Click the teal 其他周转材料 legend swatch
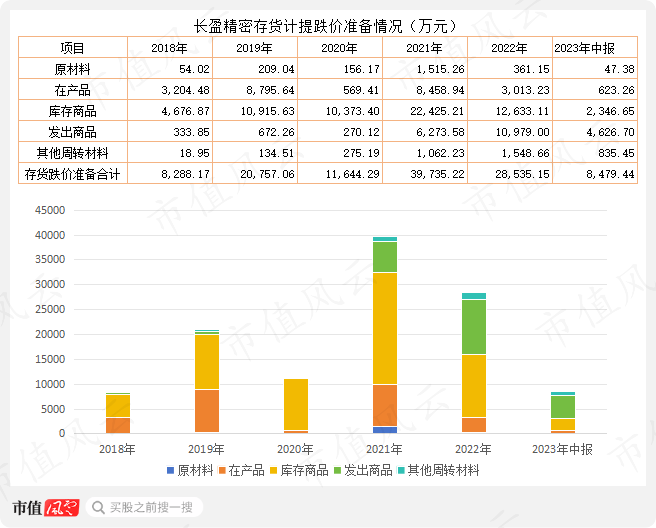The height and width of the screenshot is (528, 656). click(x=401, y=471)
